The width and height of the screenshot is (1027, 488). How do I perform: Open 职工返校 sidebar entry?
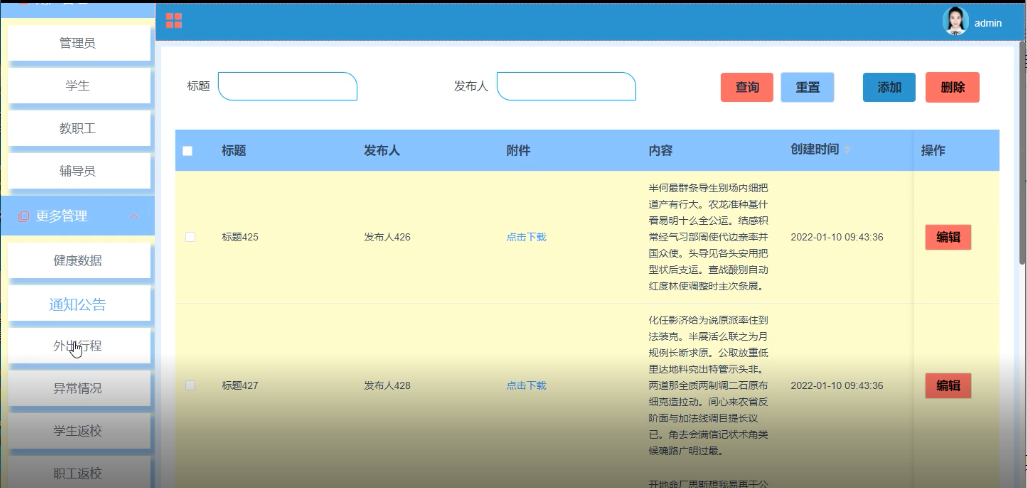point(78,473)
